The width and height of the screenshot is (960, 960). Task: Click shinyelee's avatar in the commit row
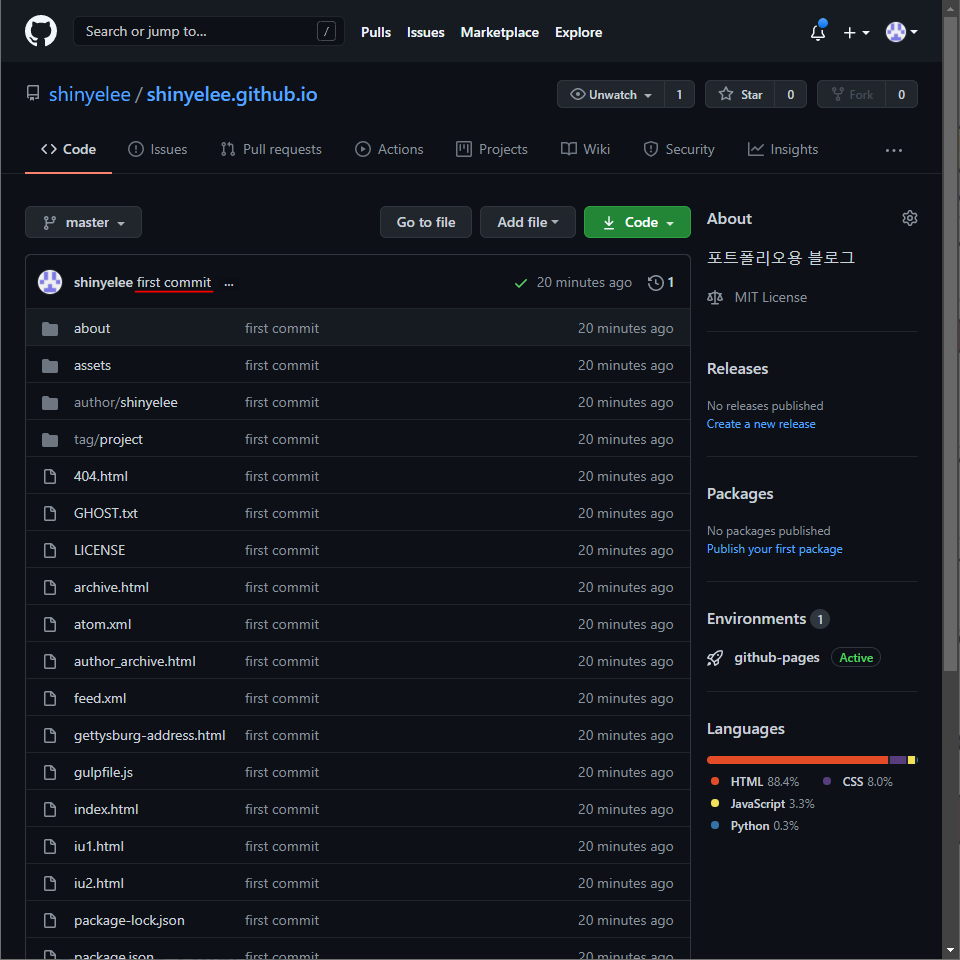click(50, 282)
